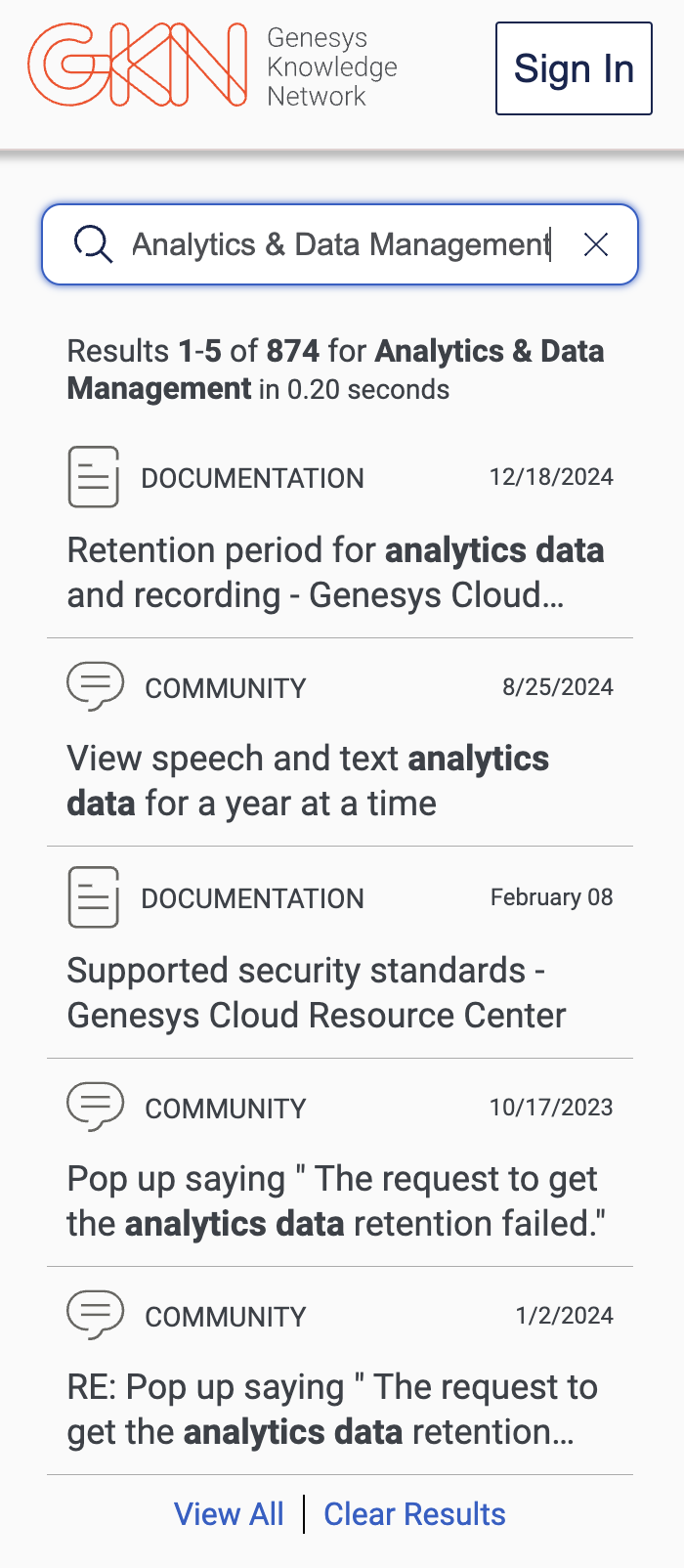684x1568 pixels.
Task: Click chat bubble icon dated 1/2/2024
Action: (95, 1314)
